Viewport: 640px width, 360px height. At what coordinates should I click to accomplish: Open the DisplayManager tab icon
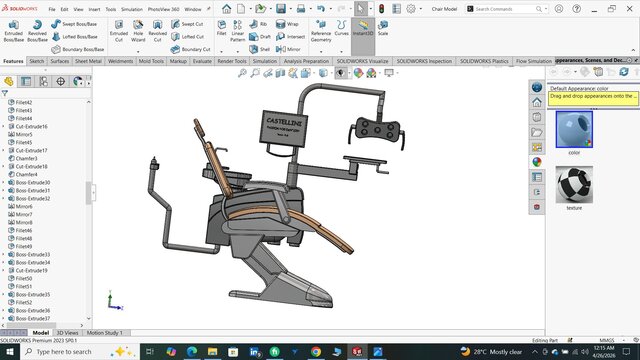pos(78,82)
